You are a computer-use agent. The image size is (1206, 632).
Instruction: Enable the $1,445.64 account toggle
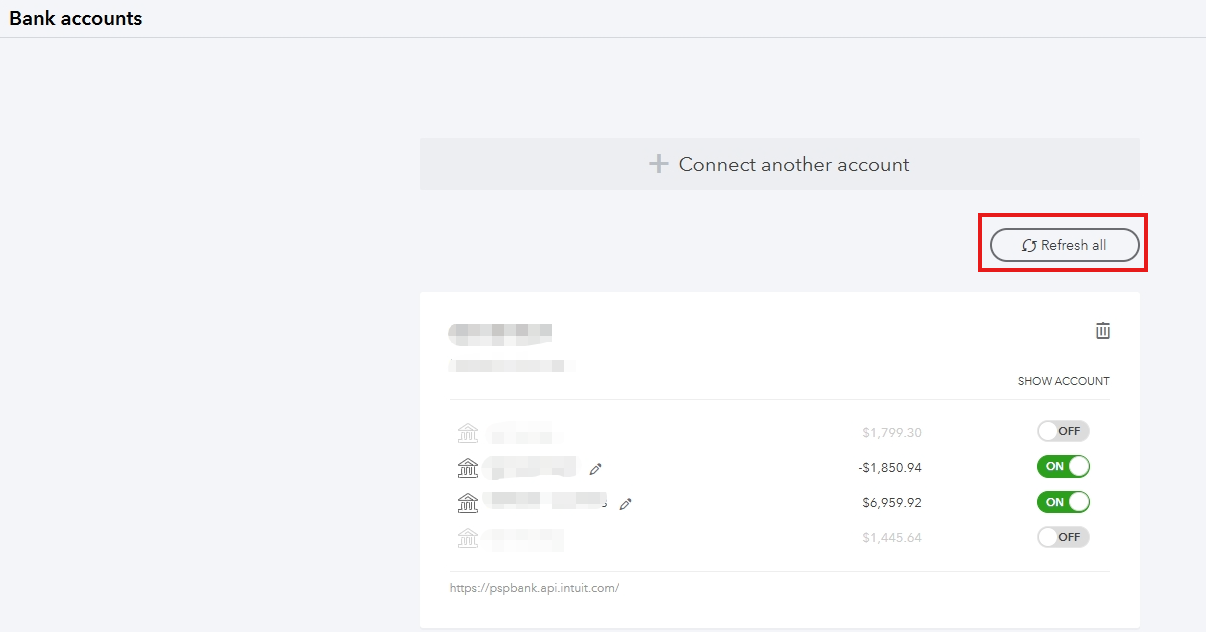click(1063, 536)
